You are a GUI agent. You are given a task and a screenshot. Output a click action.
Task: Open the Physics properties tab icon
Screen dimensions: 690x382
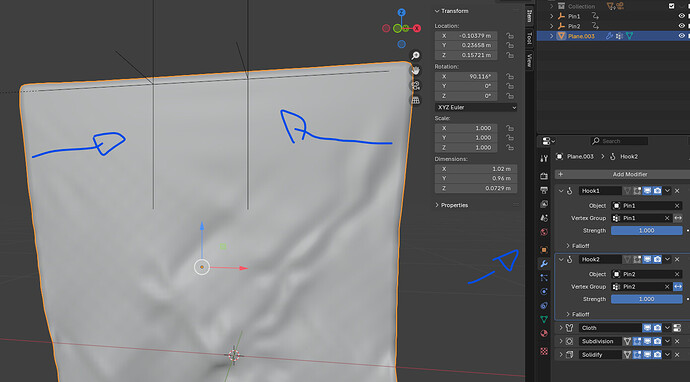(544, 291)
